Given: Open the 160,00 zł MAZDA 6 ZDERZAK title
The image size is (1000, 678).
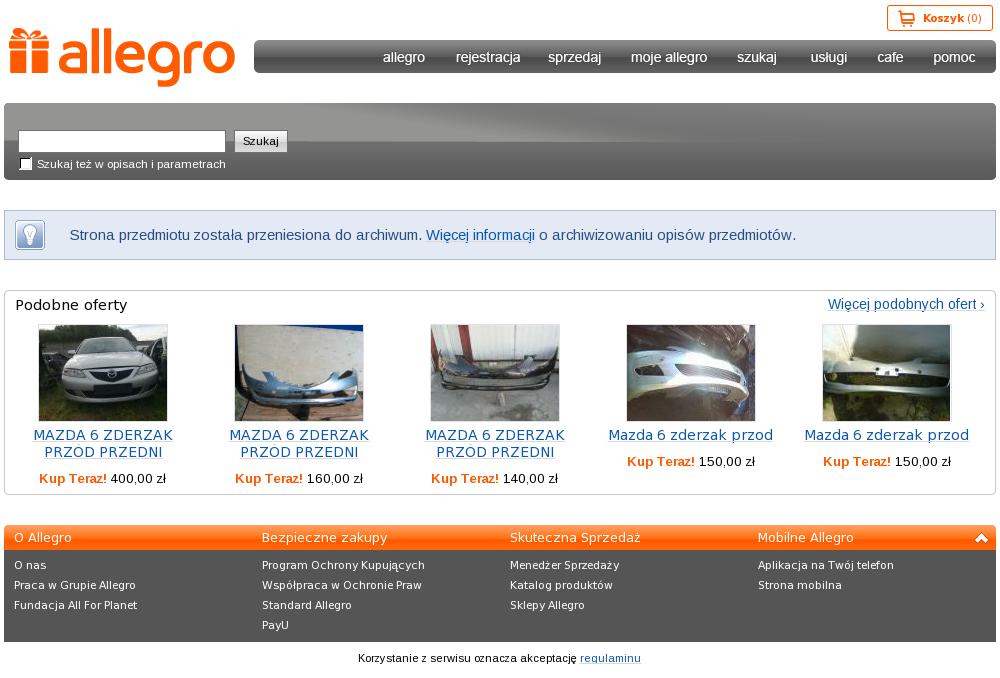Looking at the screenshot, I should (299, 444).
